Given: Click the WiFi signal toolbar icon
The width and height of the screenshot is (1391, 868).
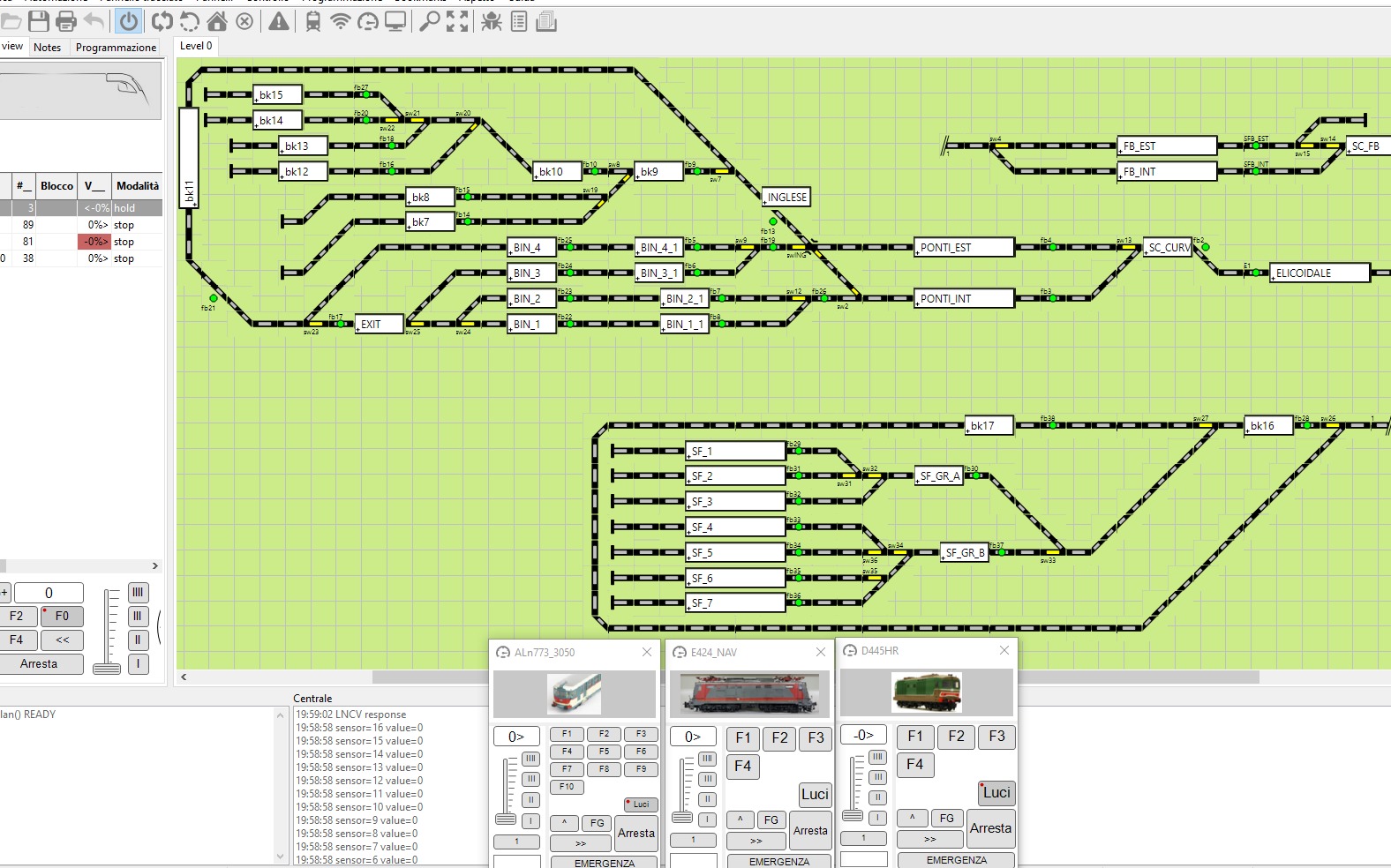Looking at the screenshot, I should pyautogui.click(x=341, y=21).
